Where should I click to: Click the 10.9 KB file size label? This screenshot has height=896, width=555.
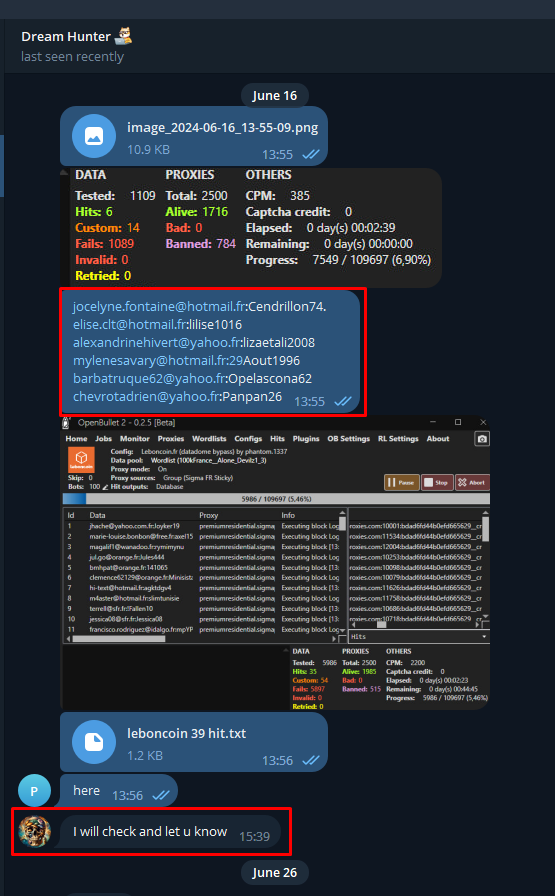coord(148,150)
